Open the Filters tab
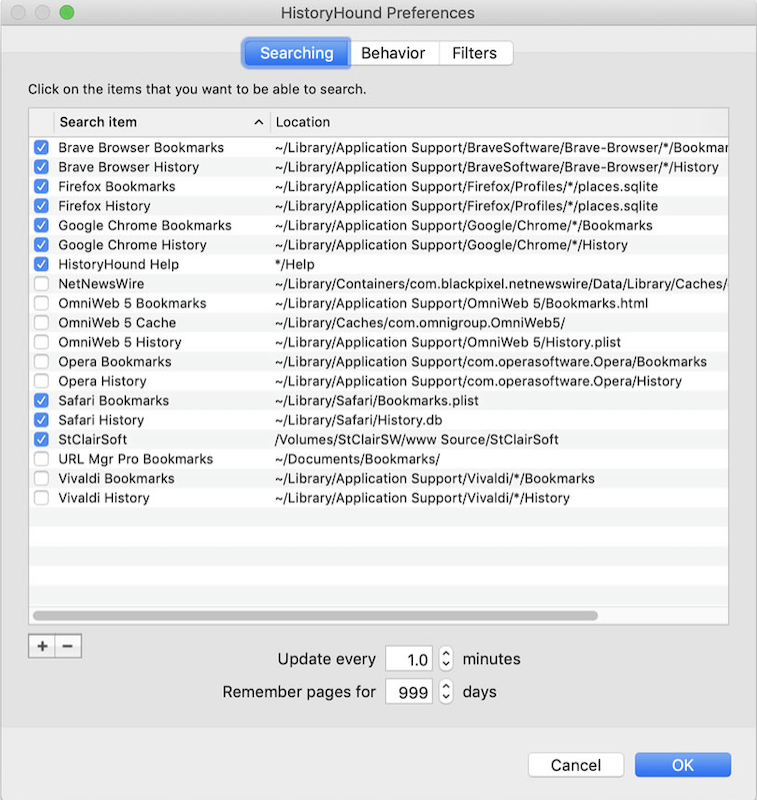757x800 pixels. tap(476, 53)
